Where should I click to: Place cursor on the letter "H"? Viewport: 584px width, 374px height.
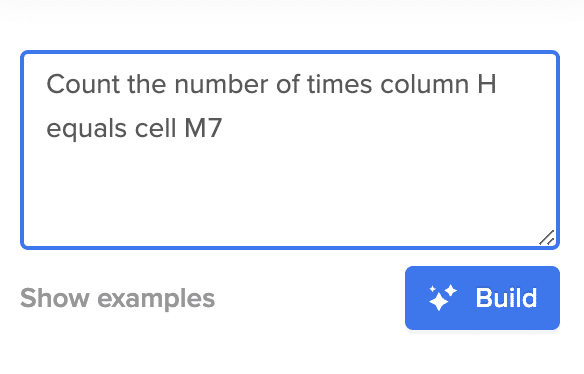487,84
